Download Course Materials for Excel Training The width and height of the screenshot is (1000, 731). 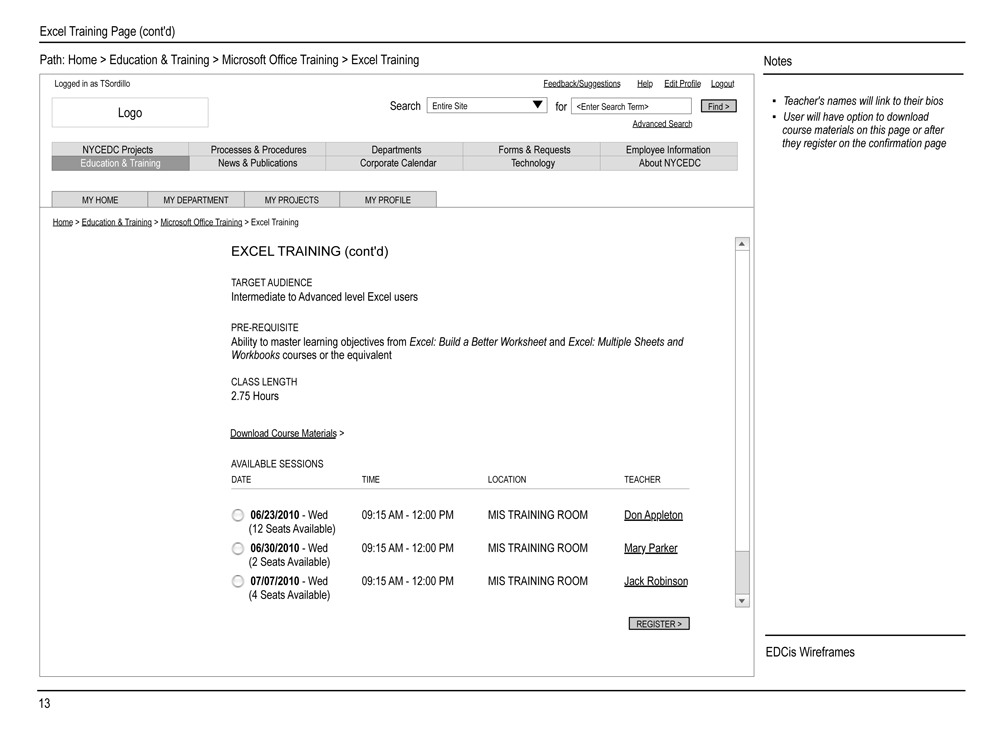[284, 433]
